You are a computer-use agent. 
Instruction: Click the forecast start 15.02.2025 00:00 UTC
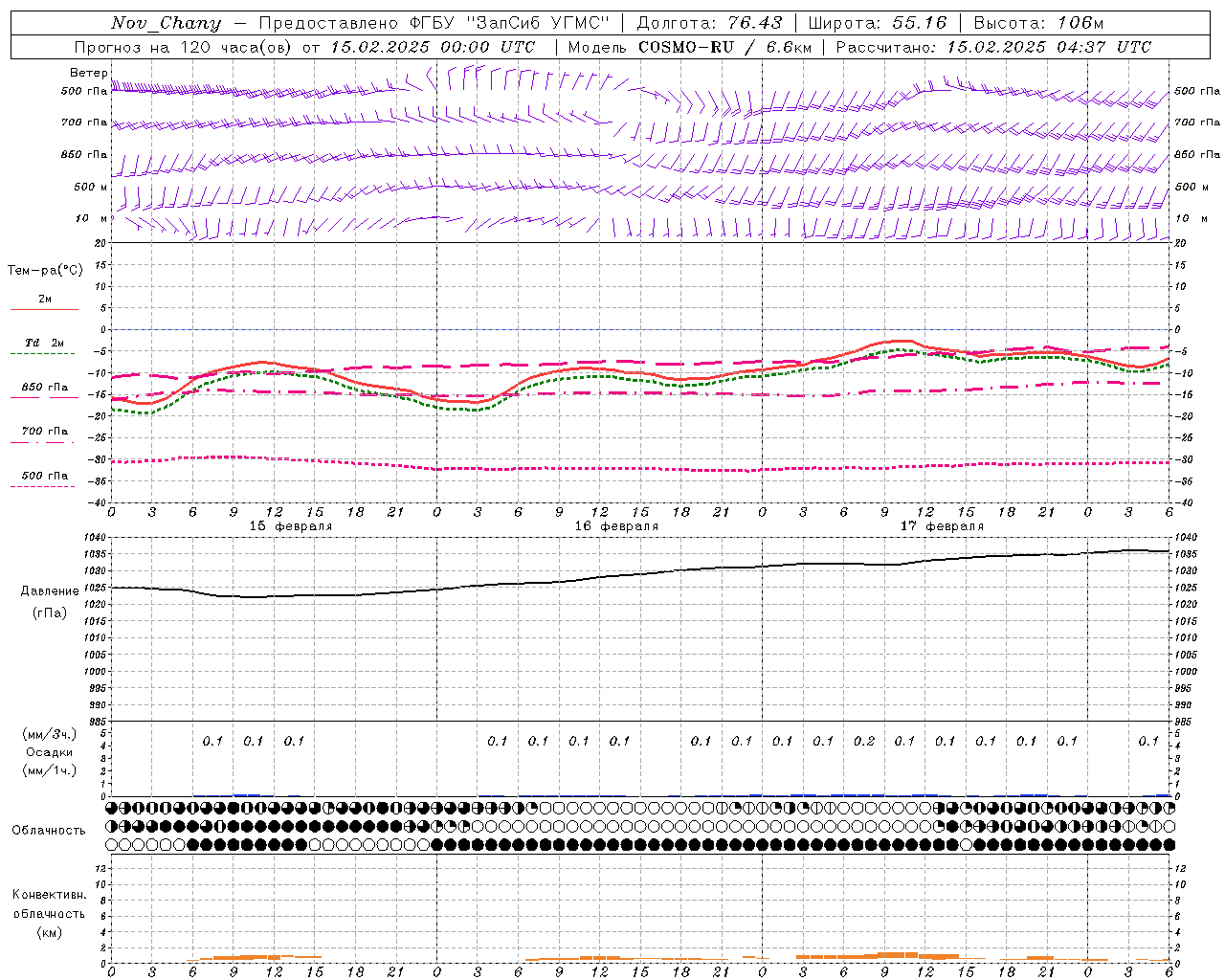tap(433, 47)
